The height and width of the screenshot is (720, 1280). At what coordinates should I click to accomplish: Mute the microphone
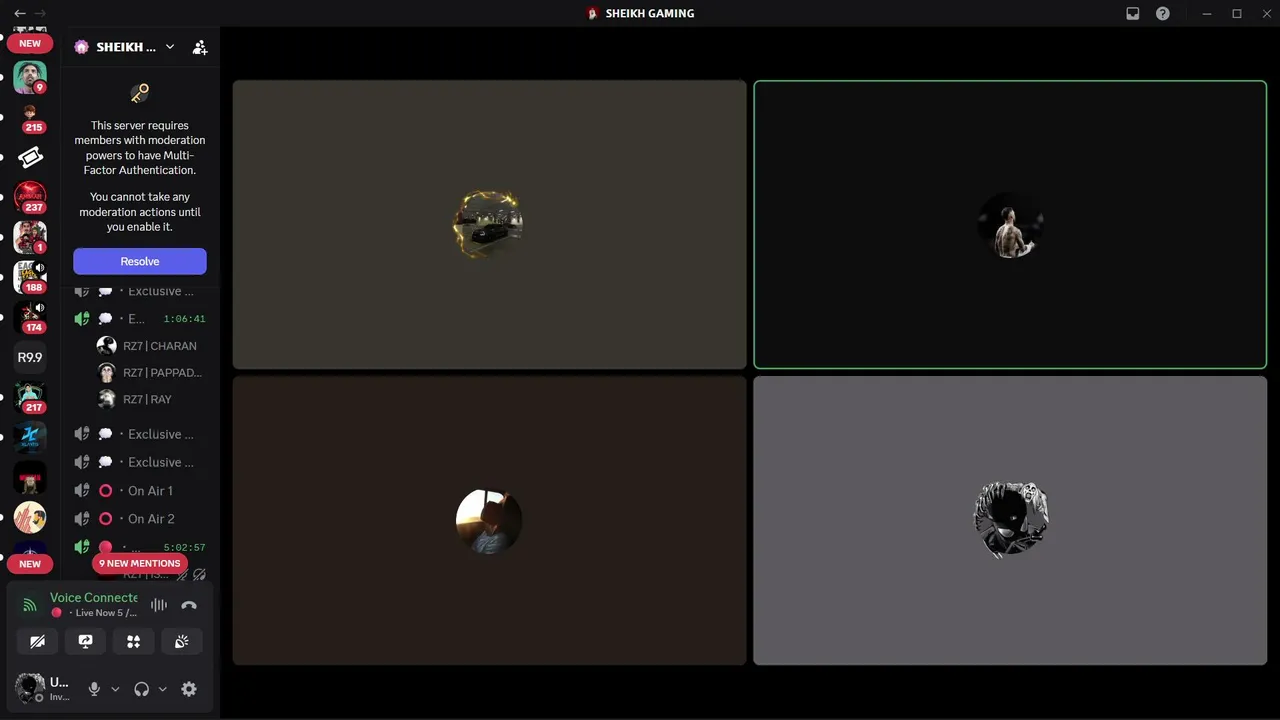tap(94, 689)
